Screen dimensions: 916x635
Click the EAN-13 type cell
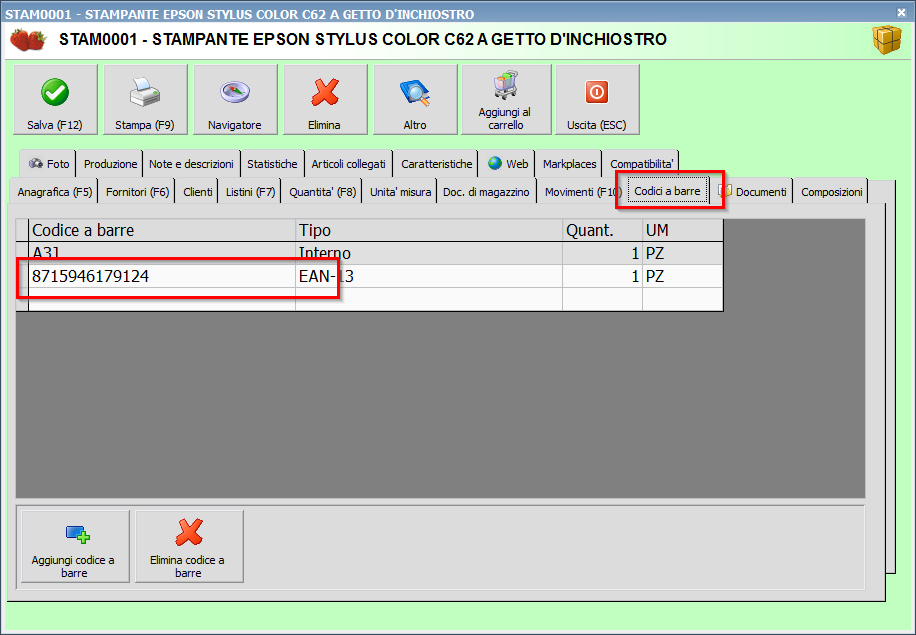pyautogui.click(x=429, y=276)
